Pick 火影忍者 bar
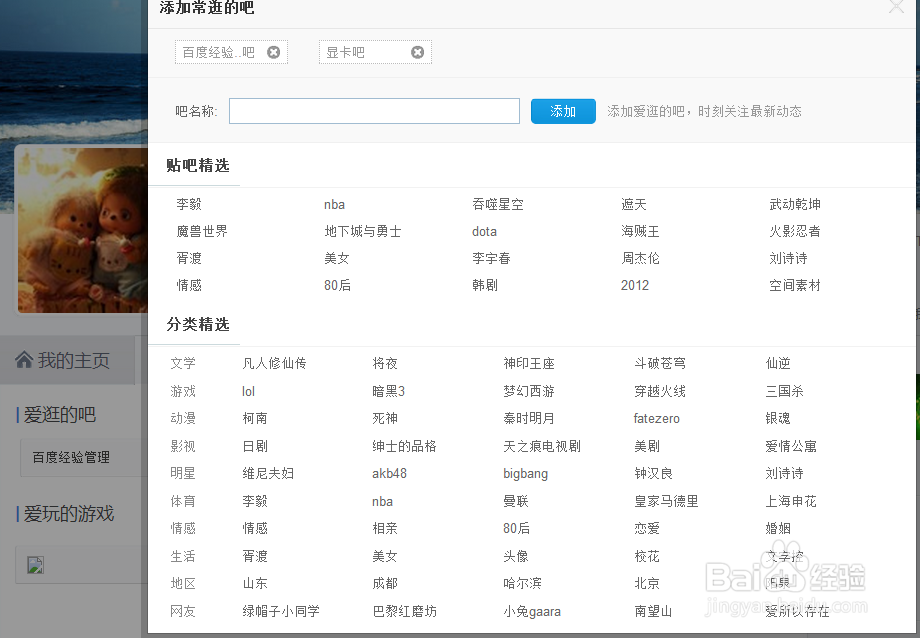This screenshot has height=638, width=920. 795,231
